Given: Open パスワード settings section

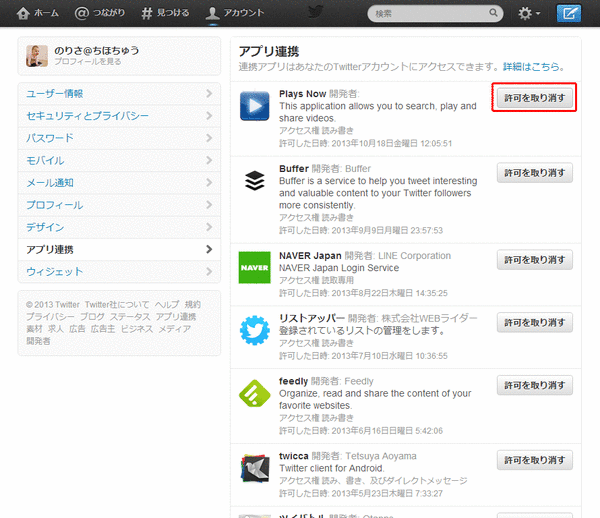Looking at the screenshot, I should click(119, 138).
